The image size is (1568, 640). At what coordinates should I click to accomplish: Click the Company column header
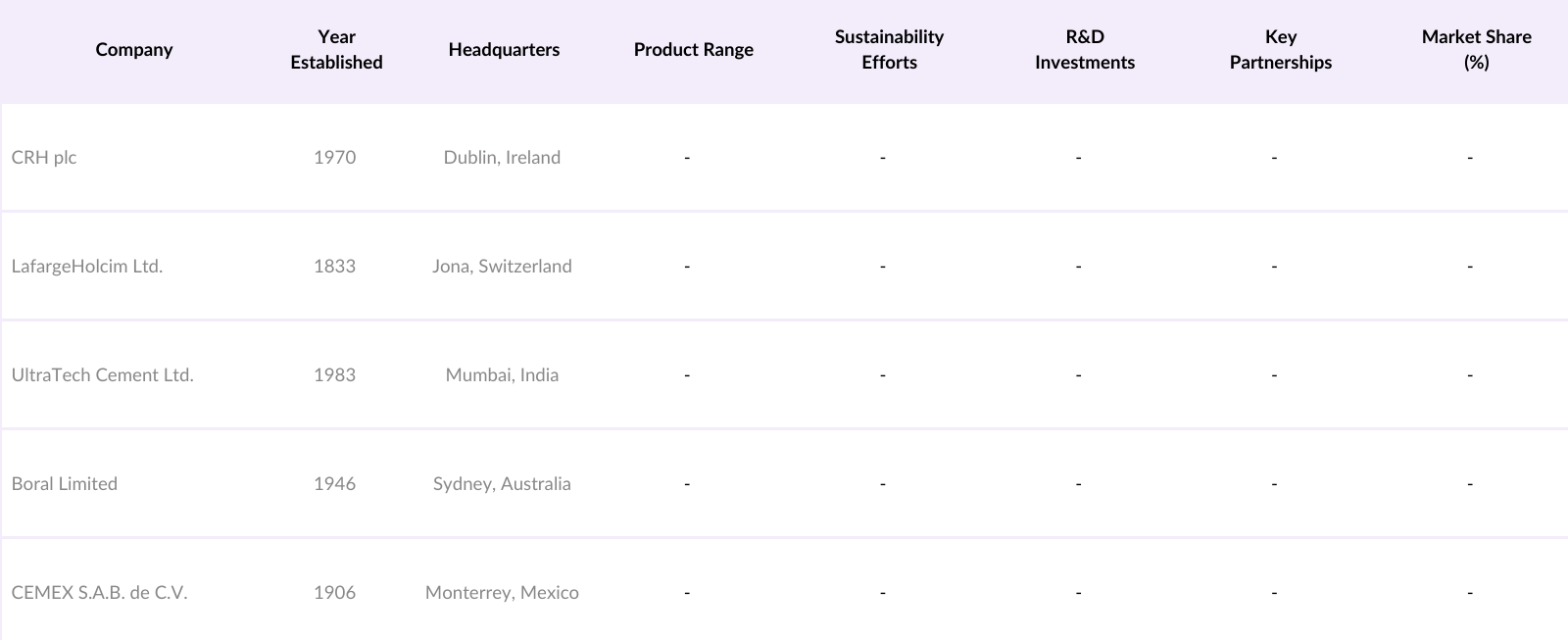(x=134, y=50)
